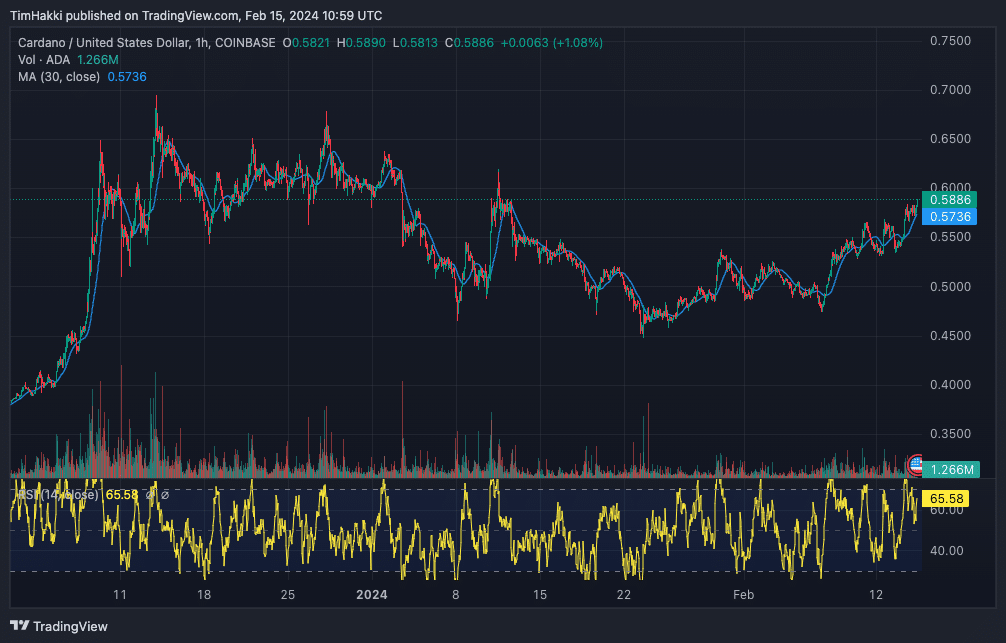
Task: Click the yellow 65.58 RSI value label
Action: 945,497
